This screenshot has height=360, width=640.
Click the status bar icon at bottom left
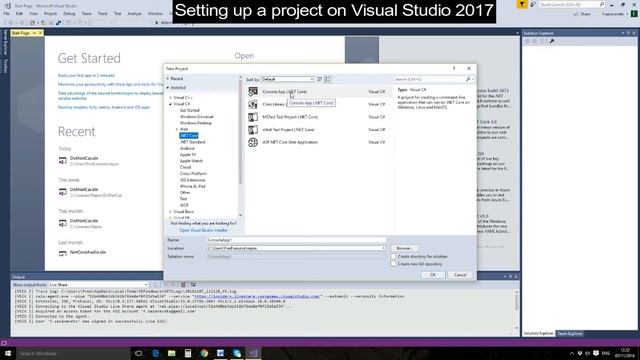coord(4,343)
